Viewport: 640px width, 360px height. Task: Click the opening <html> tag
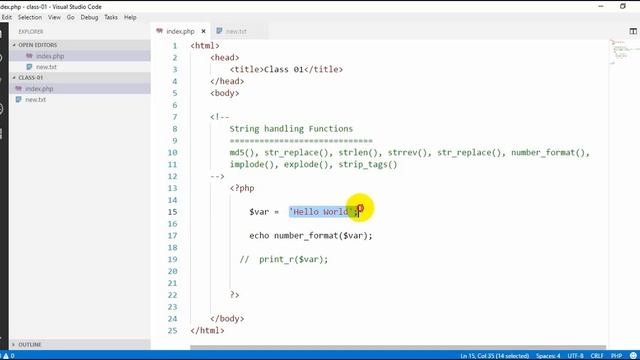tap(205, 46)
